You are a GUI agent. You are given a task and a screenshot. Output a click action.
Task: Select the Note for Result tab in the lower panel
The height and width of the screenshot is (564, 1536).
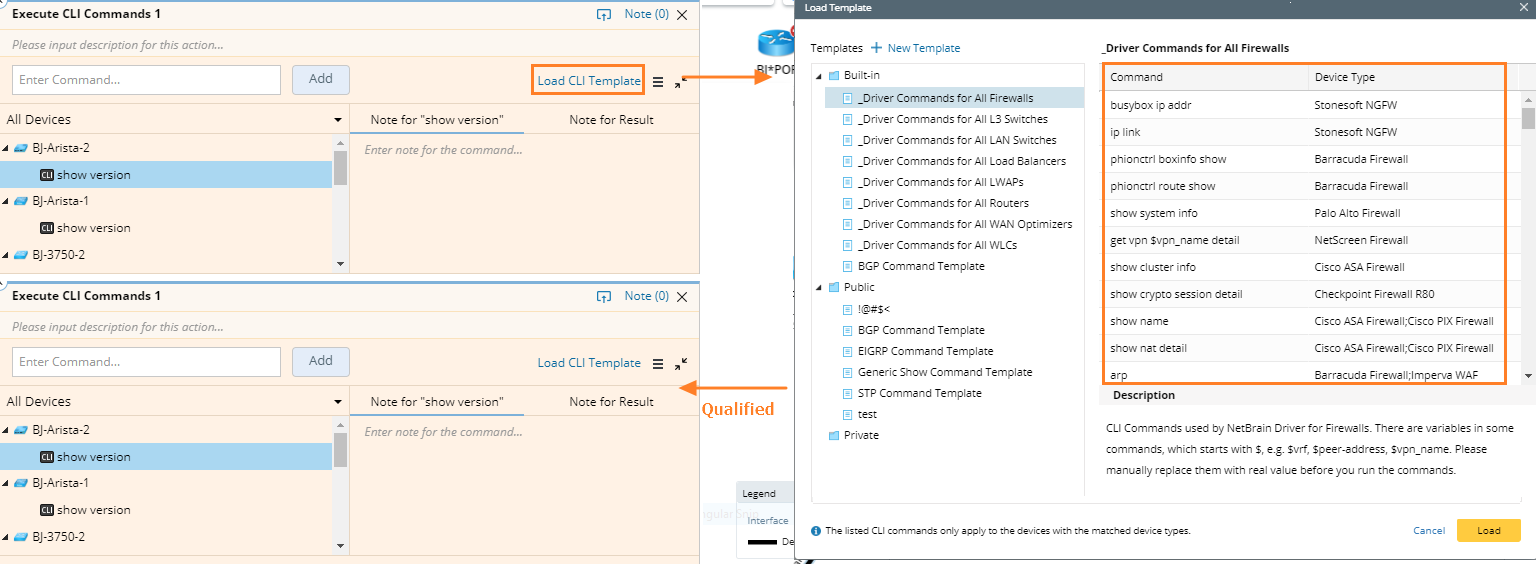611,402
